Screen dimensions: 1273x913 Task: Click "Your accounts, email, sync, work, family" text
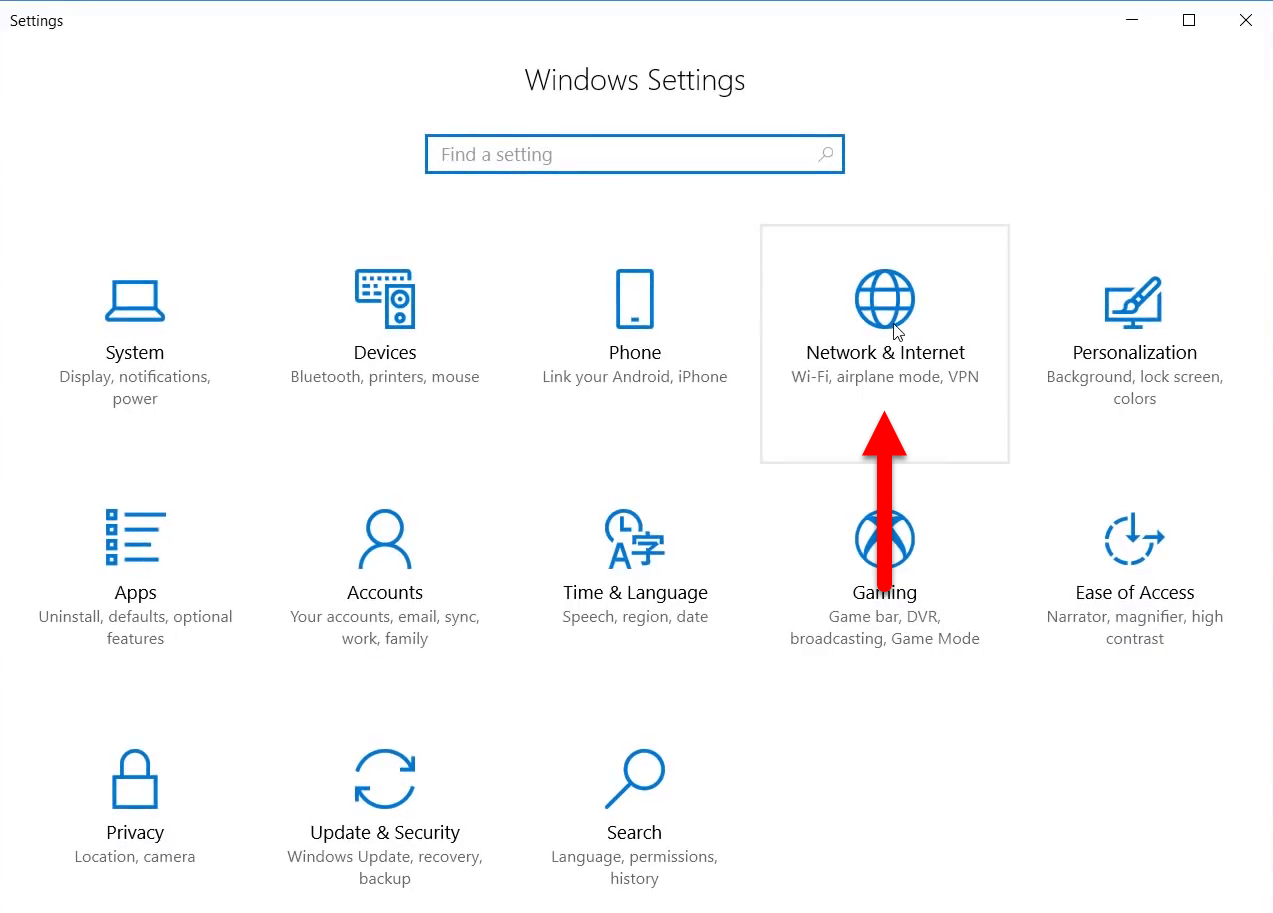coord(385,628)
